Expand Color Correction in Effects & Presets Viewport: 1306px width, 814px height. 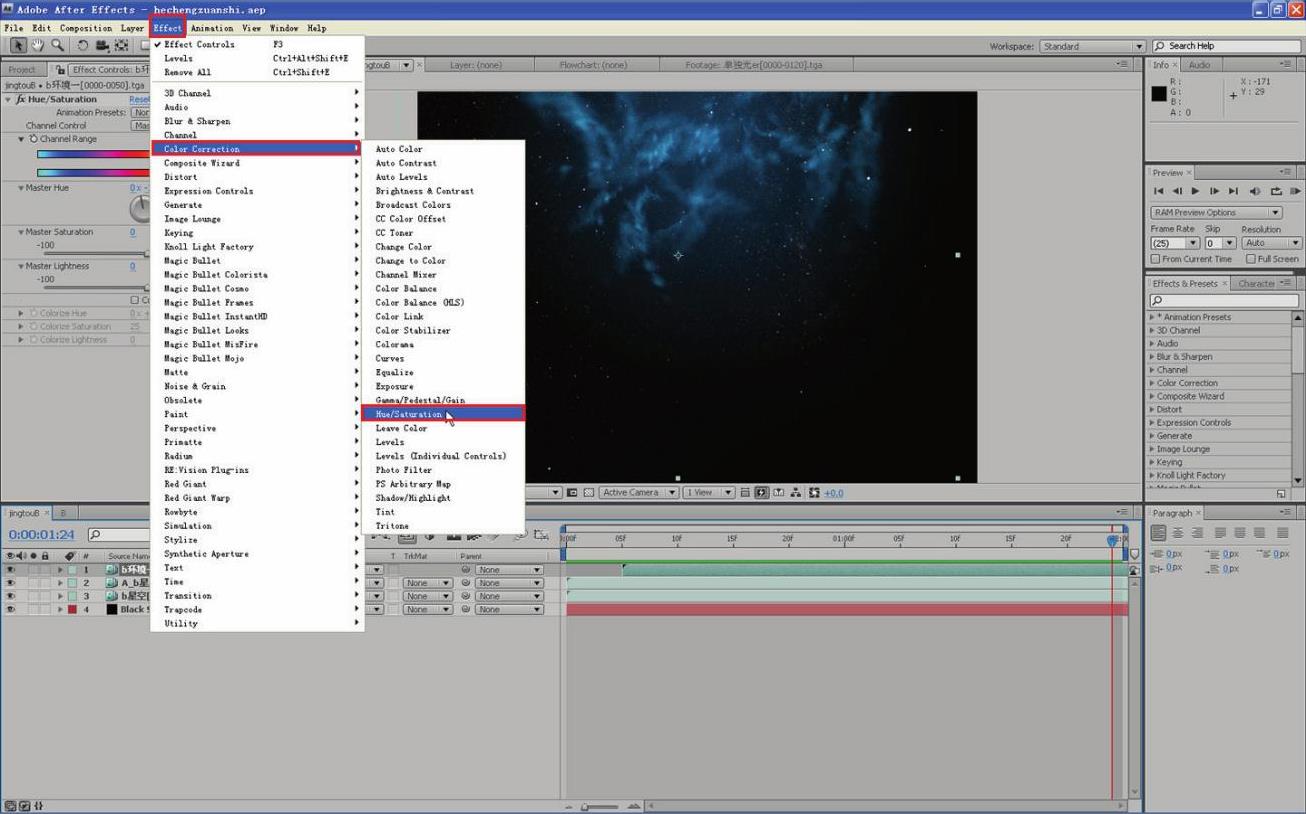pyautogui.click(x=1152, y=383)
